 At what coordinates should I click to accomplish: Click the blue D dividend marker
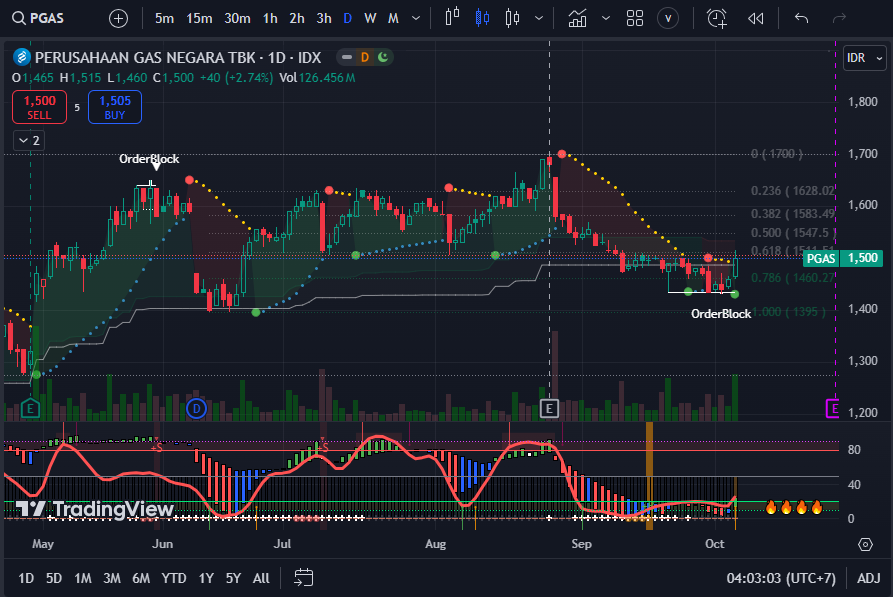196,408
